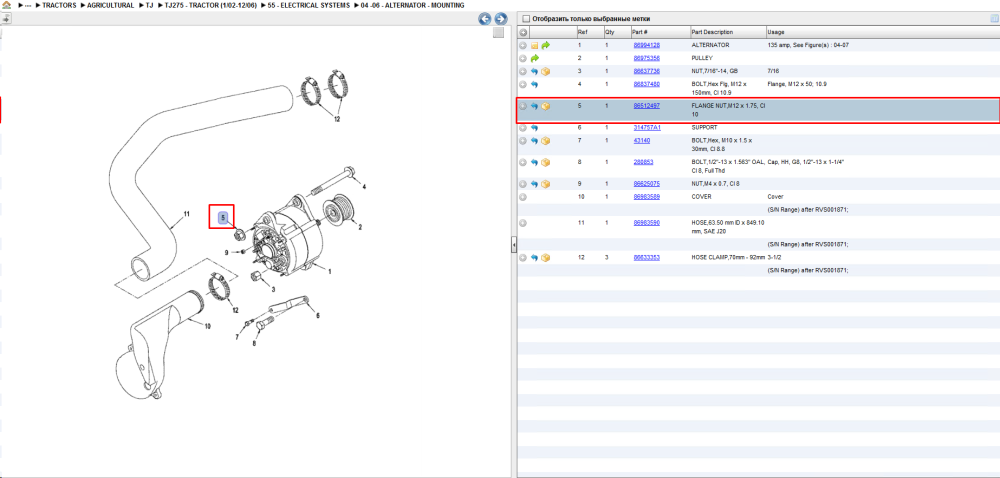This screenshot has width=1000, height=478.
Task: Click the panel icon at far top right
Action: click(994, 18)
